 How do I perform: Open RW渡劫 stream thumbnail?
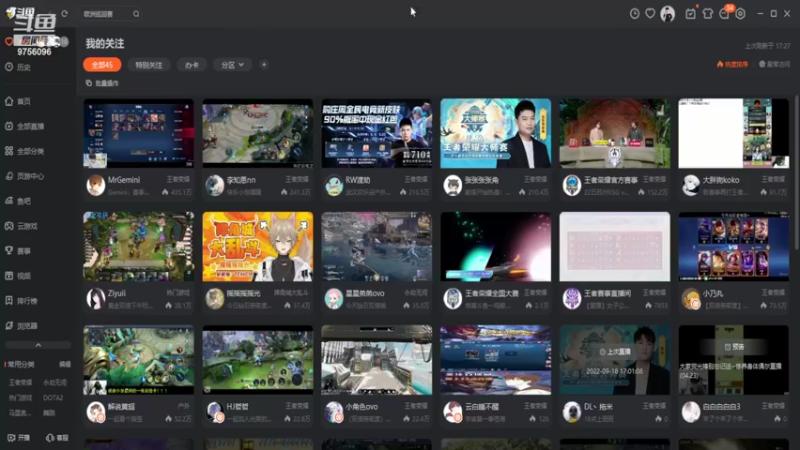coord(377,133)
